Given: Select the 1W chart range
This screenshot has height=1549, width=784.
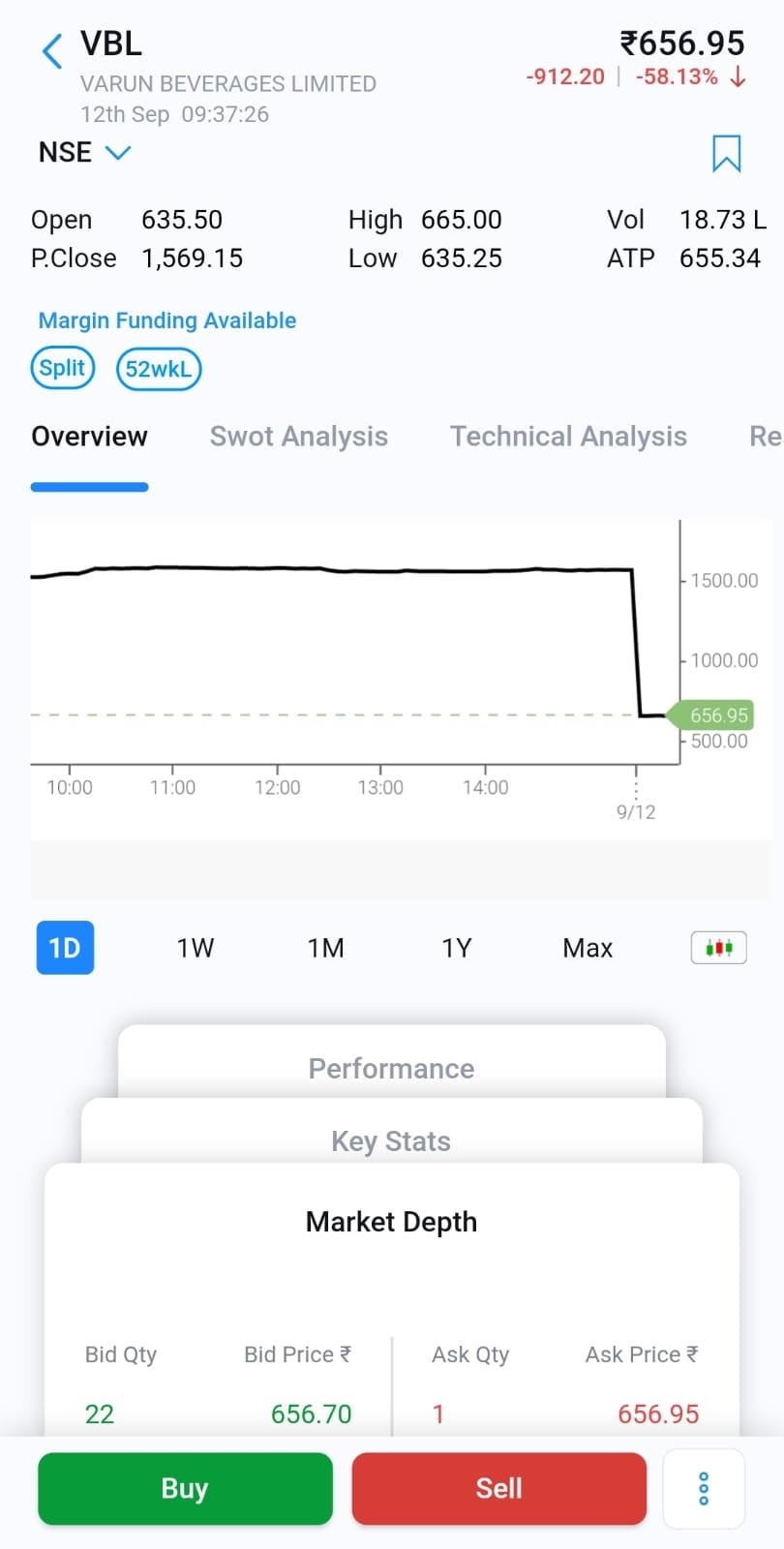Looking at the screenshot, I should tap(196, 948).
